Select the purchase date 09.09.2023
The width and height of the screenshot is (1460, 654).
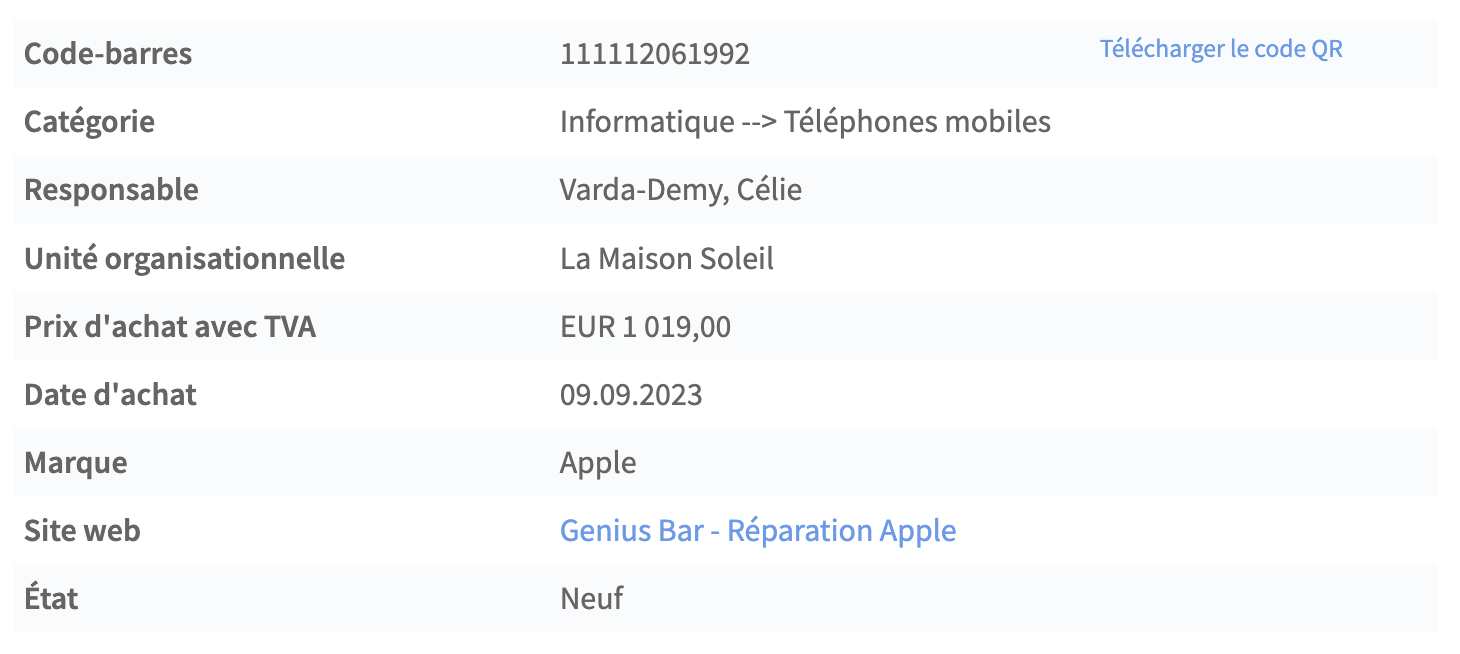tap(631, 394)
